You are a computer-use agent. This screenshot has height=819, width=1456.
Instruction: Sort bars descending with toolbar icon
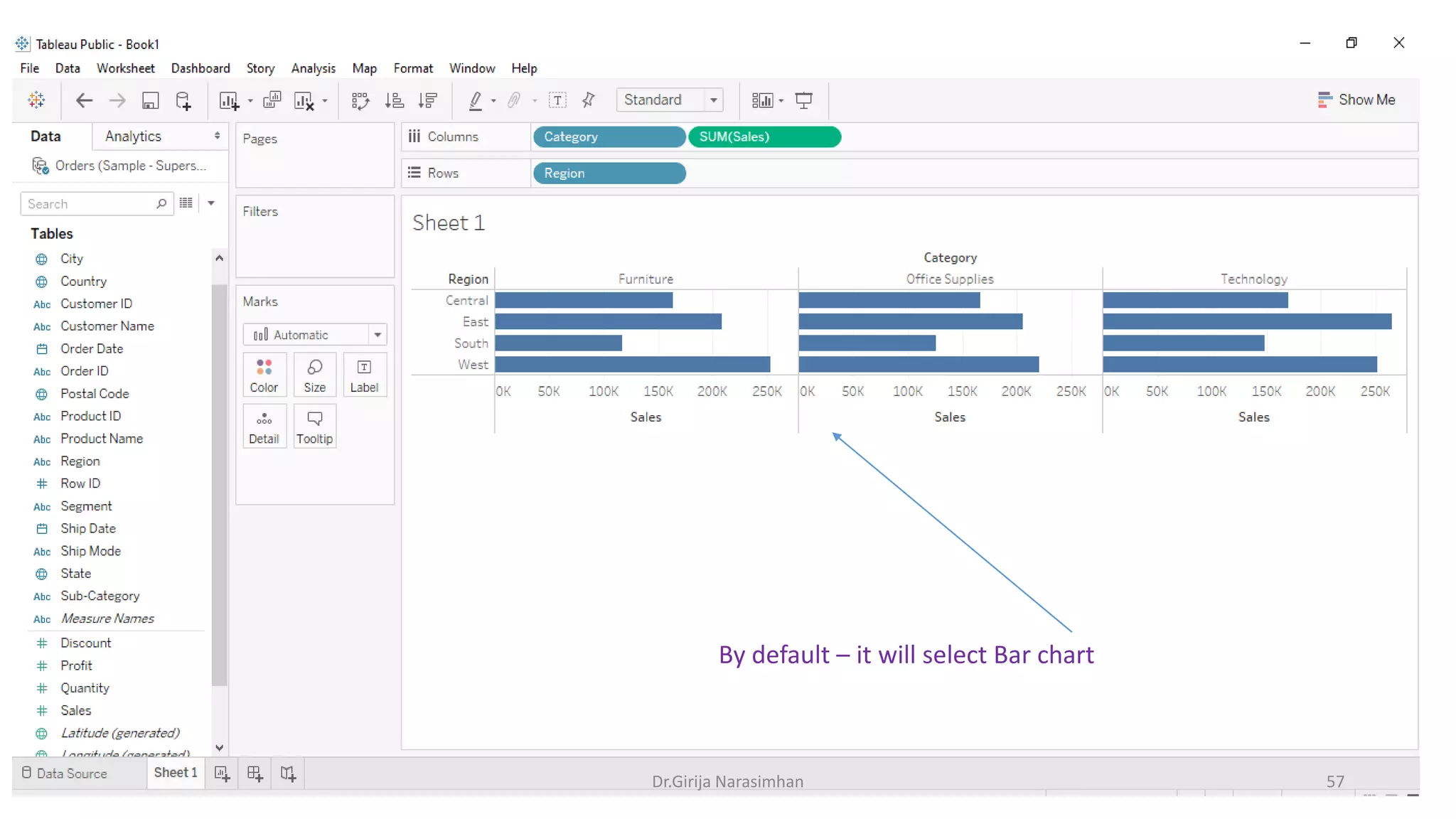(427, 100)
